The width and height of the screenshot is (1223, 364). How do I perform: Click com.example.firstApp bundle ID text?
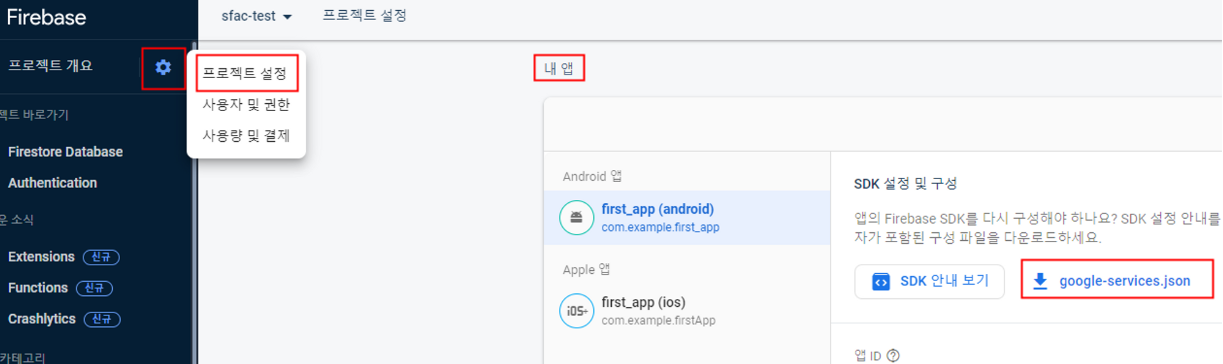point(658,320)
